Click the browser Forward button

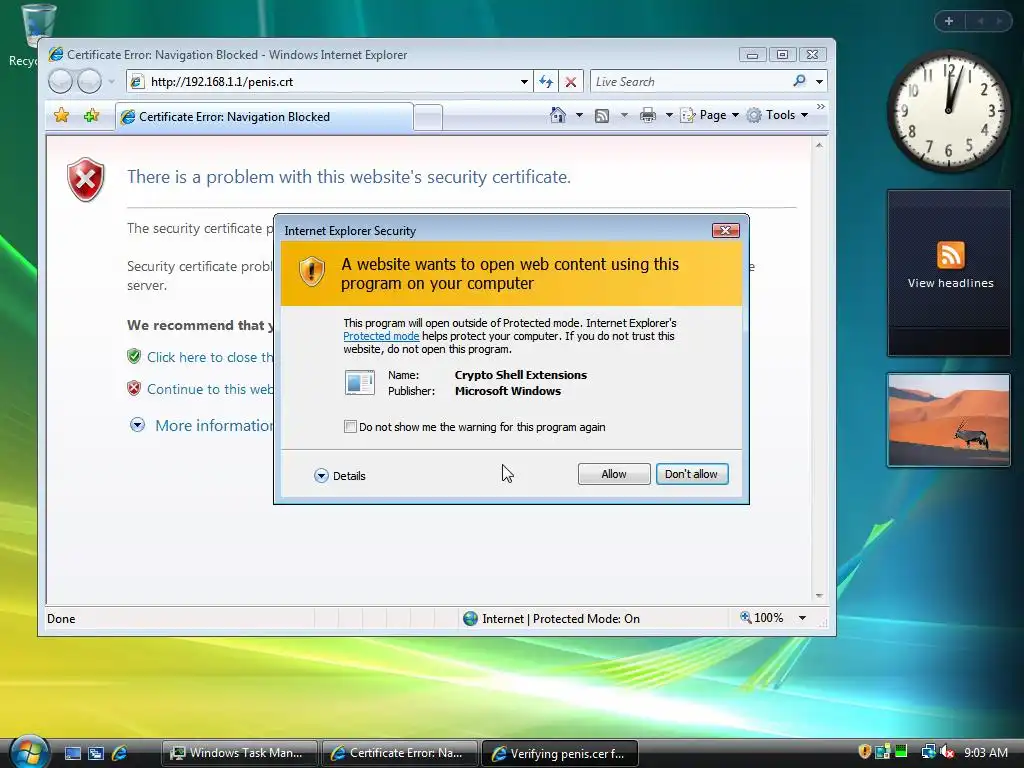pyautogui.click(x=89, y=82)
